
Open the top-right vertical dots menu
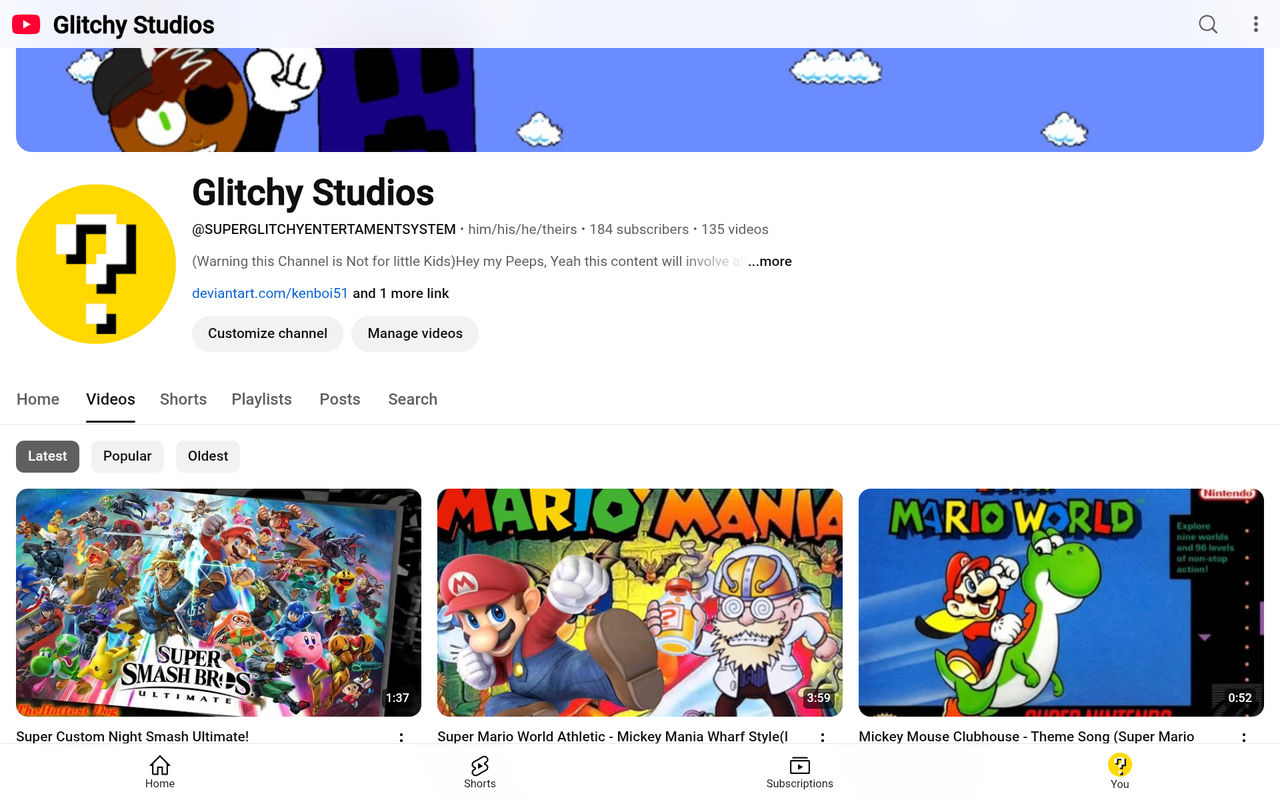(x=1256, y=24)
